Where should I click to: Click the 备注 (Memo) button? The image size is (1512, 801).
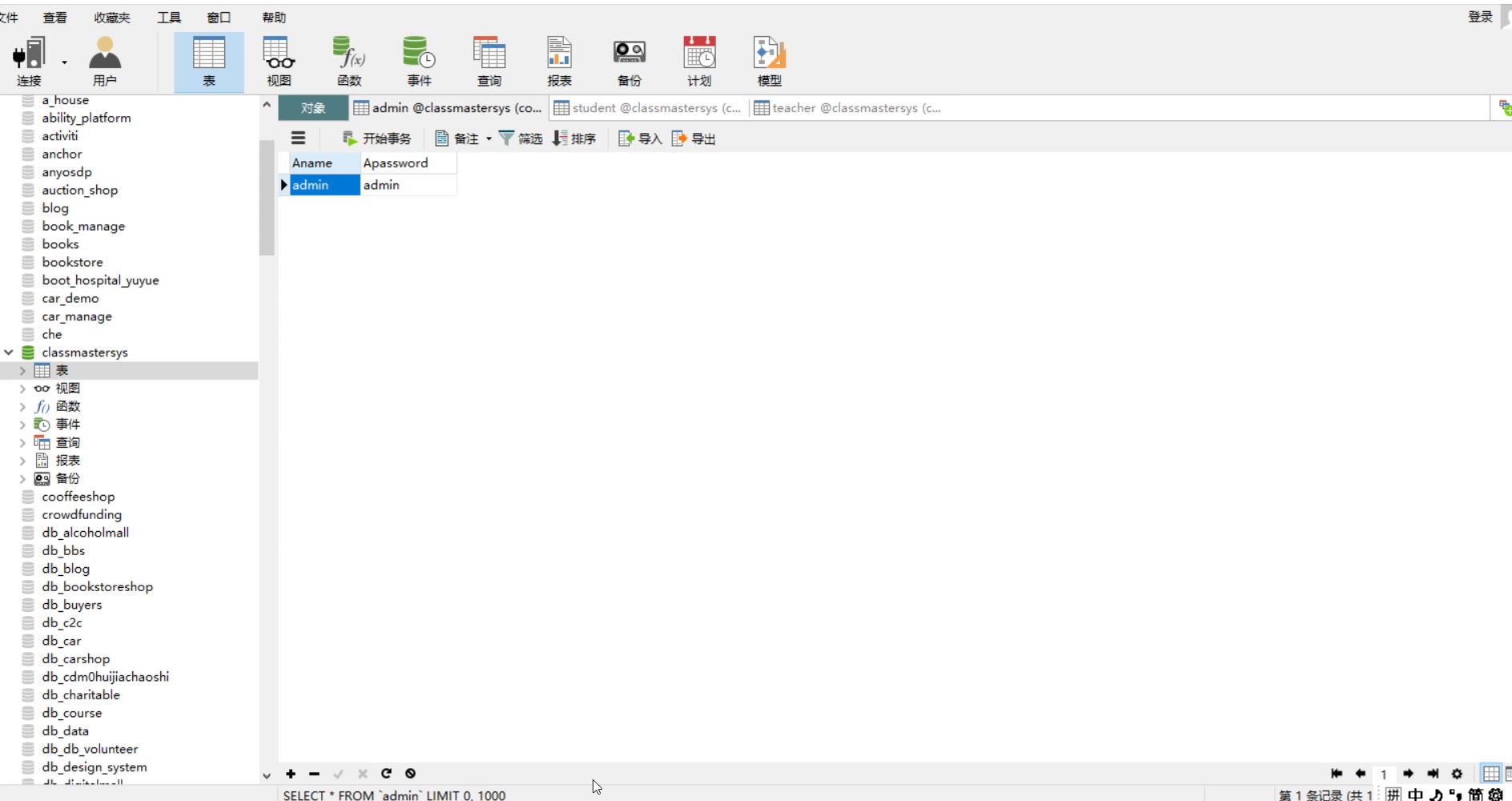[457, 139]
